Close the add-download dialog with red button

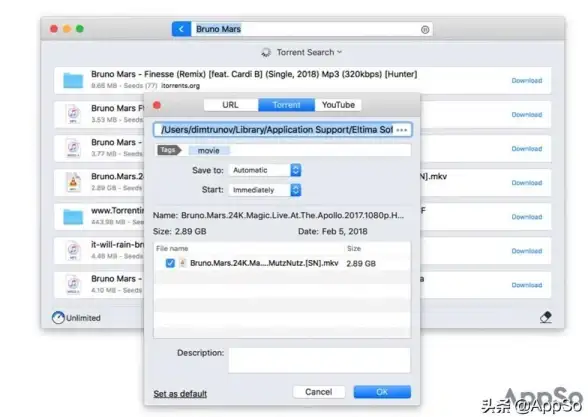point(157,105)
